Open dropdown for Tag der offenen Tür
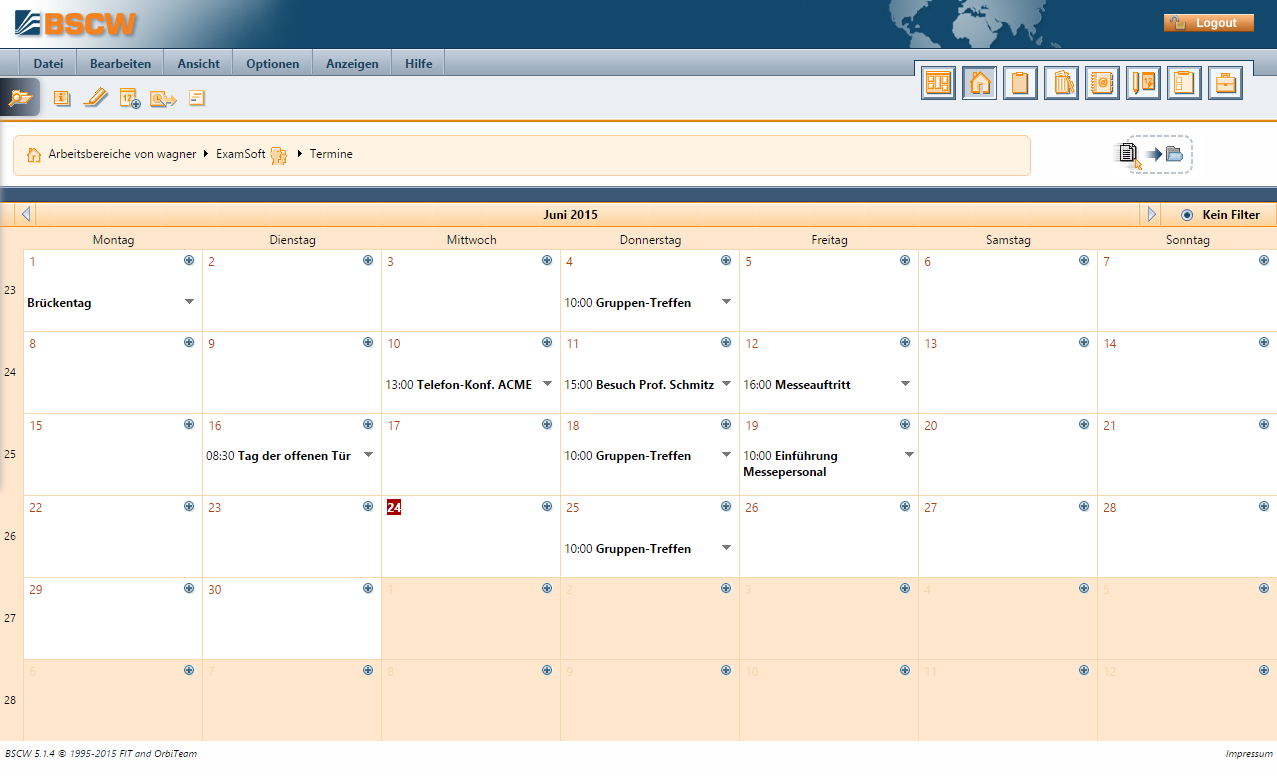1277x776 pixels. (x=368, y=454)
